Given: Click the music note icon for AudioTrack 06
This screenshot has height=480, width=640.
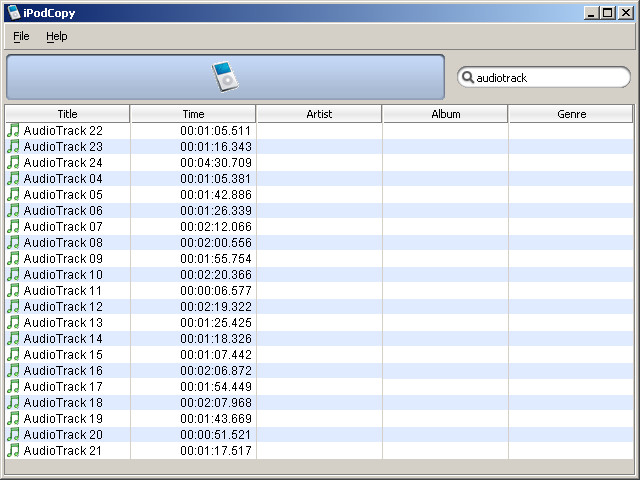Looking at the screenshot, I should coord(13,211).
